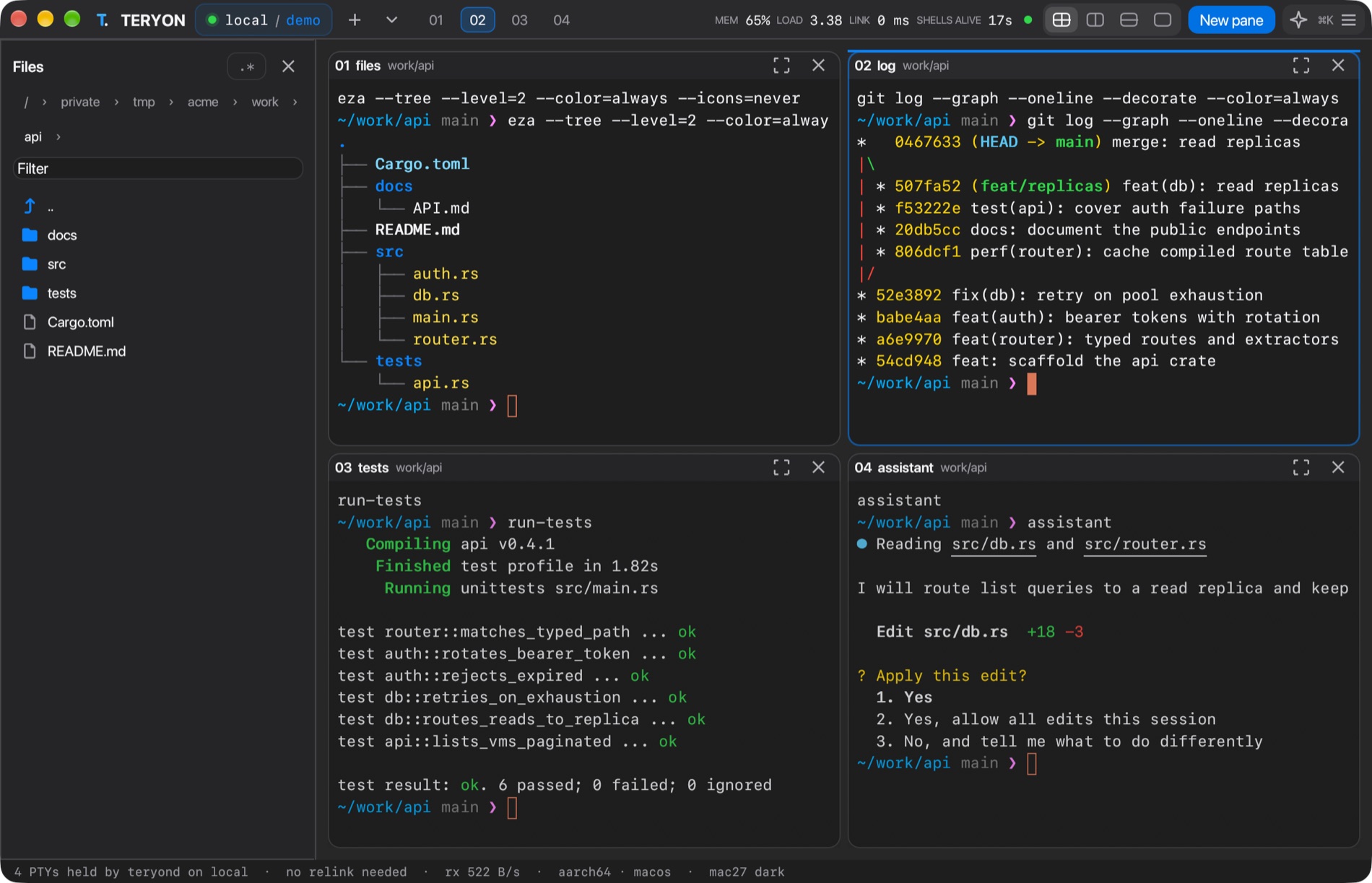Choose Yes, allow all edits this session
The height and width of the screenshot is (883, 1372).
1046,720
